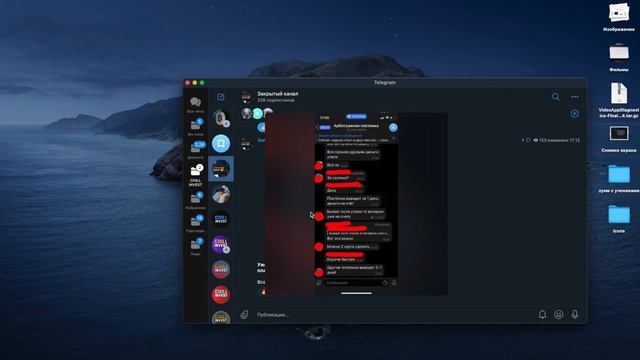Open the CHILL INVEST folder tab
Viewport: 640px width, 360px height.
[196, 176]
